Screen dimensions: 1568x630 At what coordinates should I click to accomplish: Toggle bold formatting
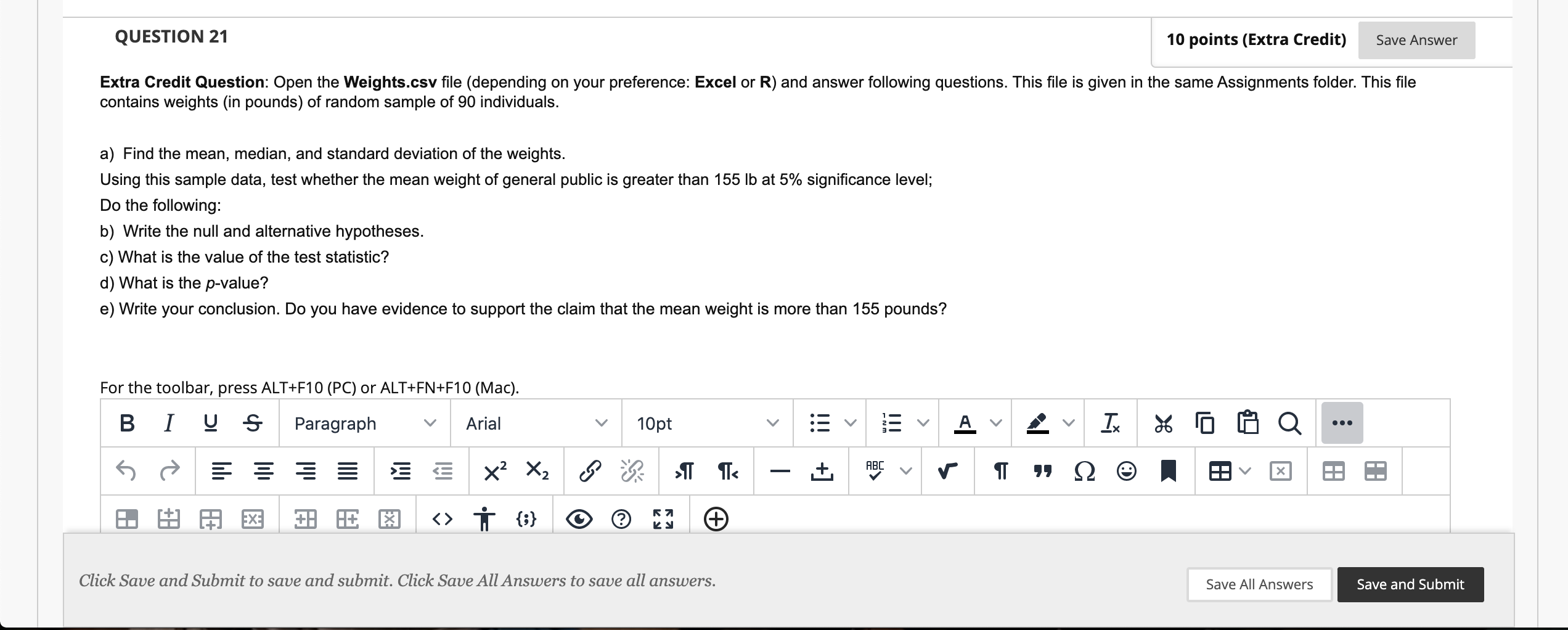(127, 423)
